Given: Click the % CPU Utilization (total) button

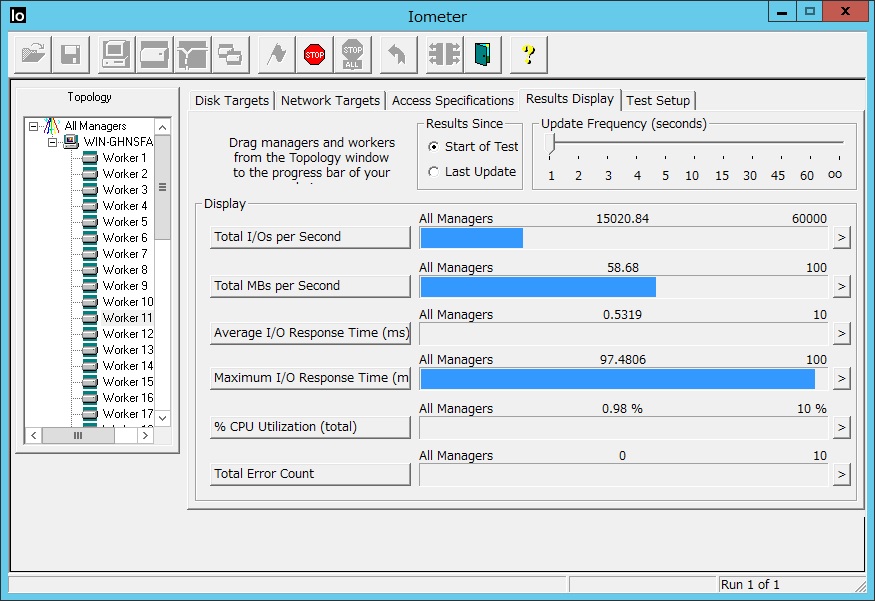Looking at the screenshot, I should tap(310, 427).
